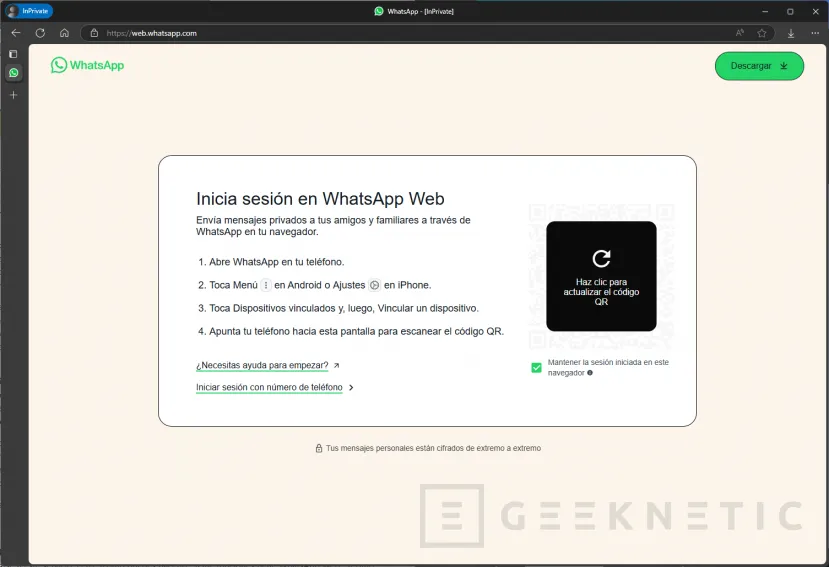The height and width of the screenshot is (567, 829).
Task: Go back with the browser back arrow
Action: [x=16, y=33]
